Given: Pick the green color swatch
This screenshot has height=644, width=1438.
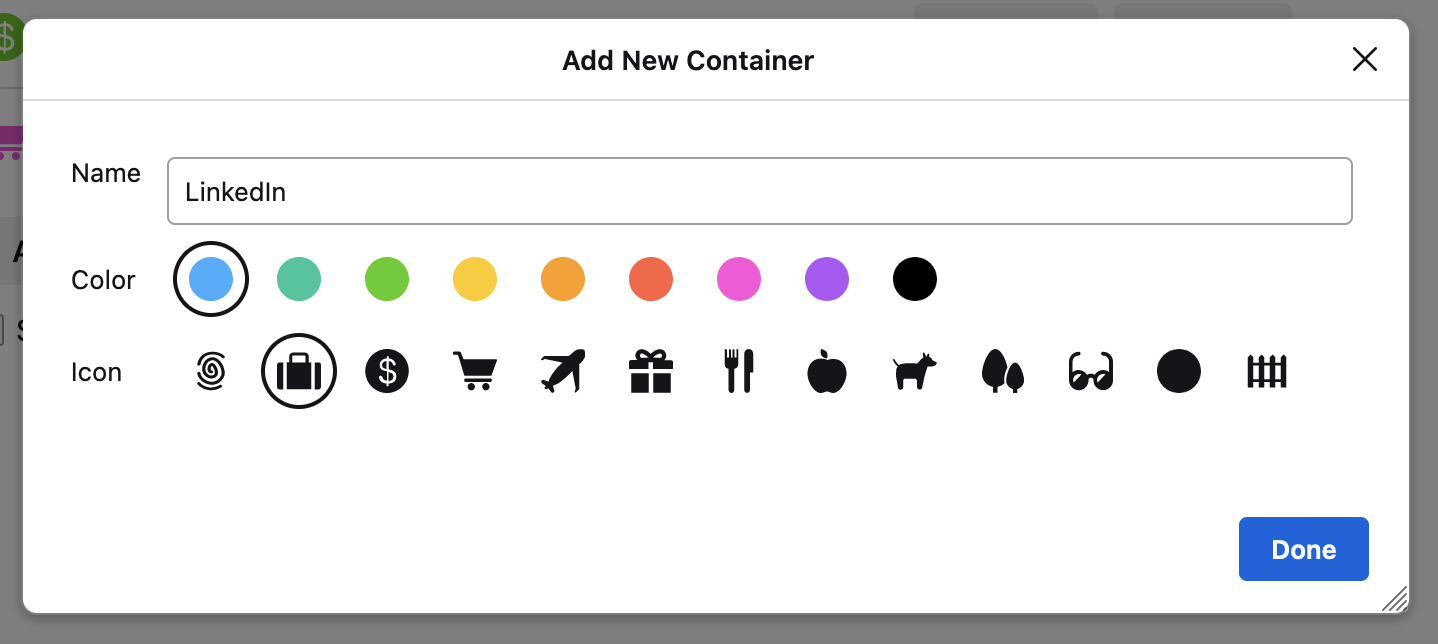Looking at the screenshot, I should tap(387, 279).
